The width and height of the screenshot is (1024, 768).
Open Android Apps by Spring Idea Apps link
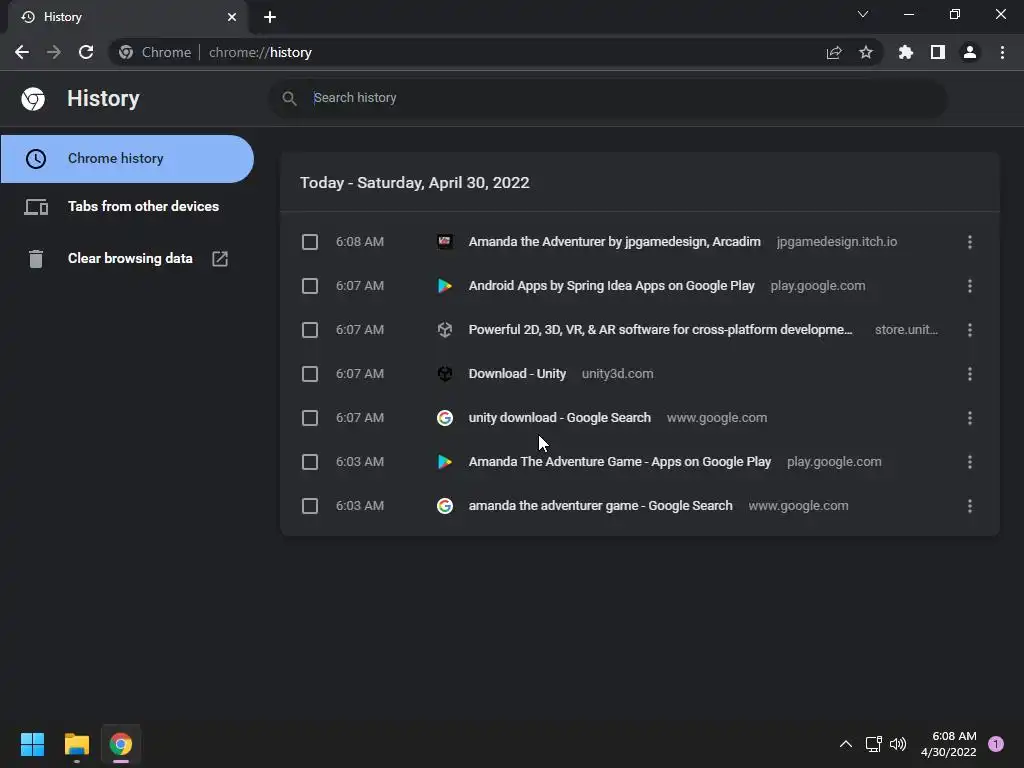coord(611,285)
